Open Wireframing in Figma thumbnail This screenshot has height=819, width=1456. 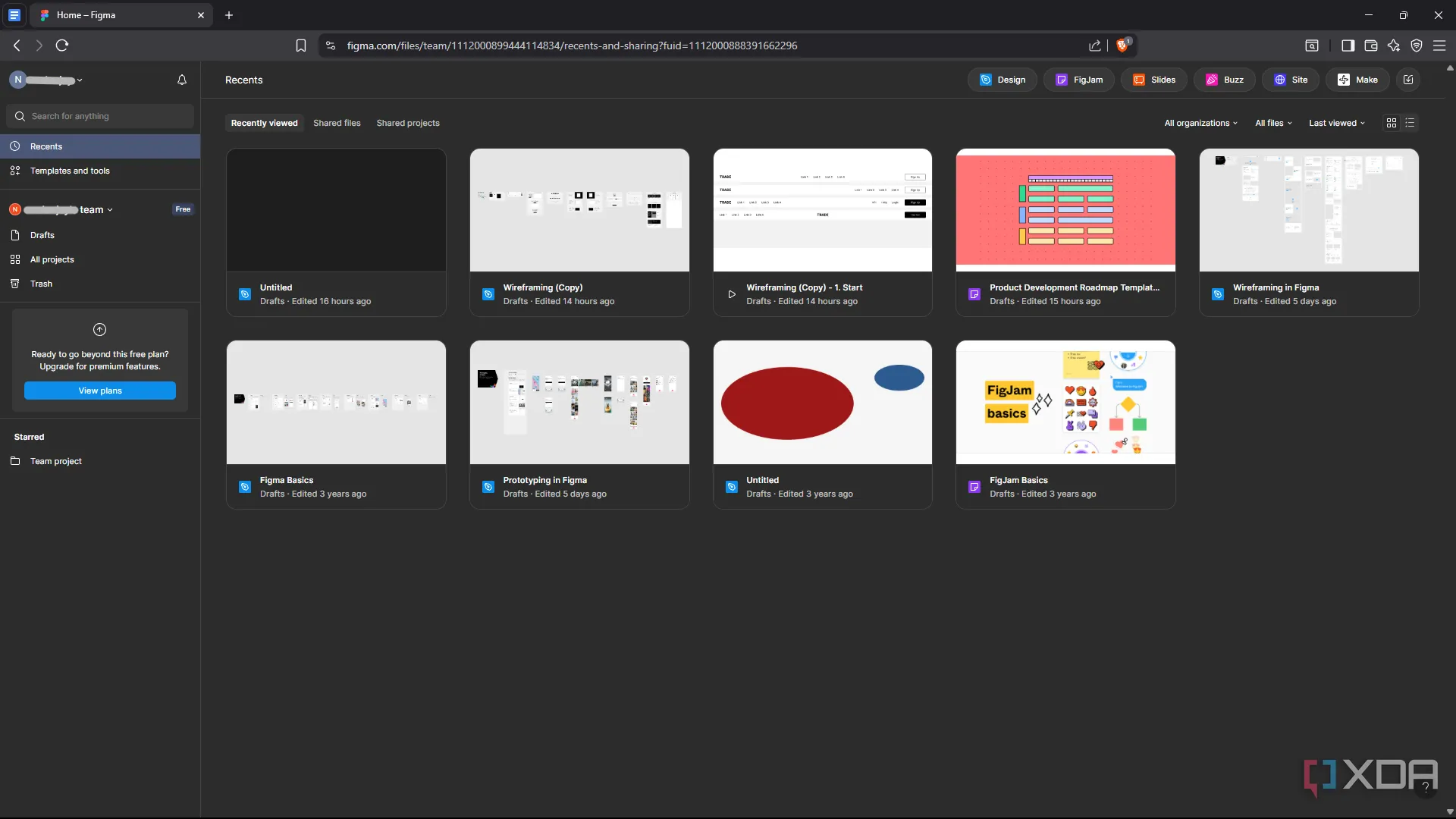[x=1309, y=210]
